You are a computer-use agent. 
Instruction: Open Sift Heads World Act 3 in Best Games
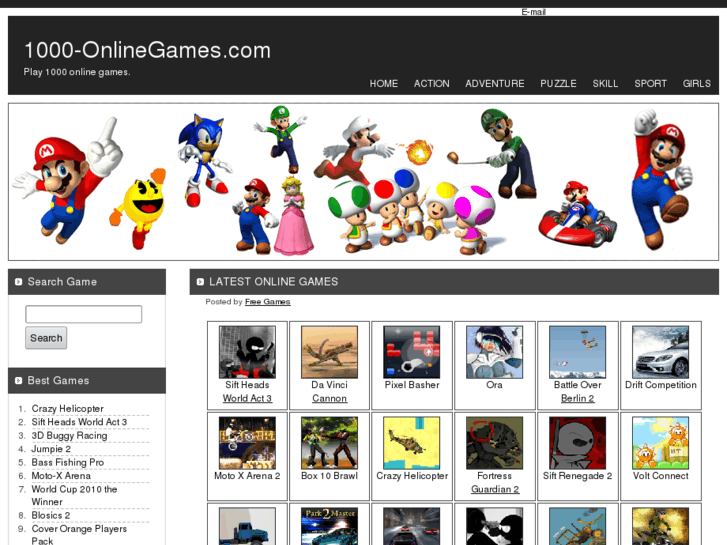tap(79, 422)
